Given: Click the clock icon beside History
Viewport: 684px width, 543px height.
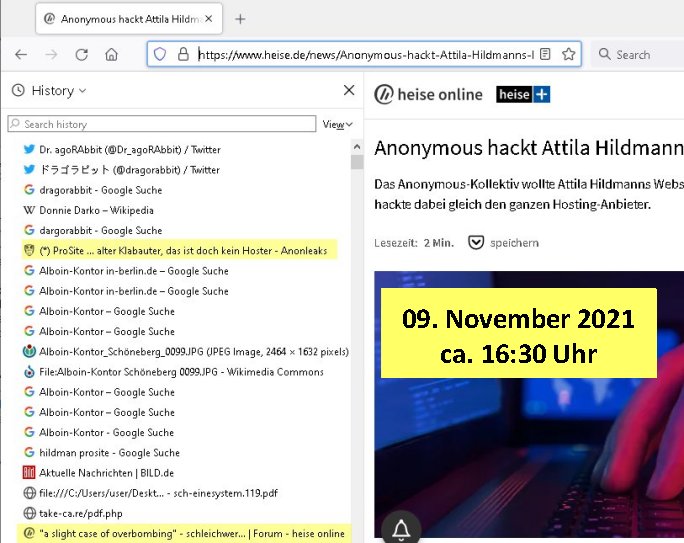Looking at the screenshot, I should [18, 90].
